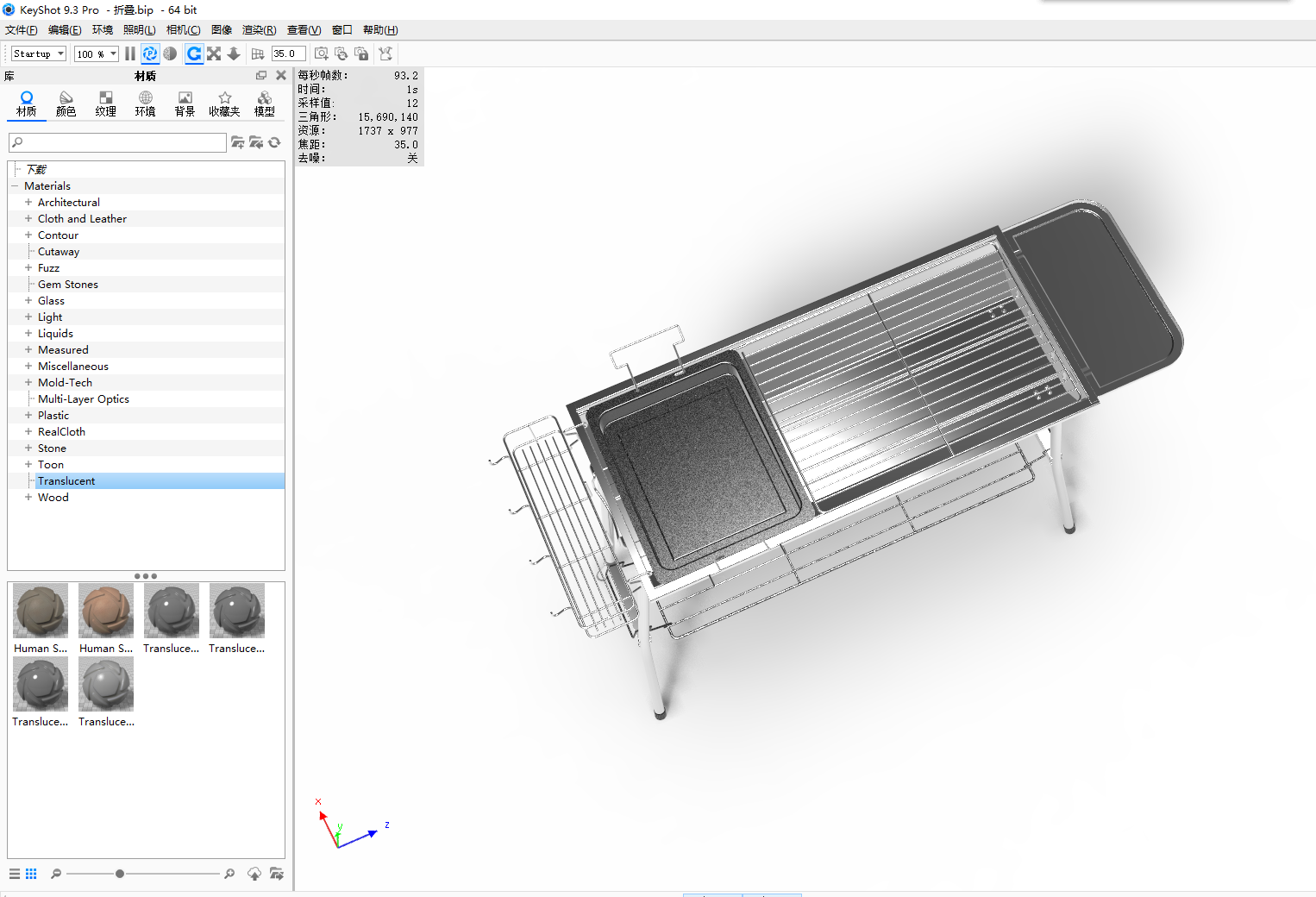Select the dolly camera down-arrow tool
1316x897 pixels.
click(x=233, y=53)
